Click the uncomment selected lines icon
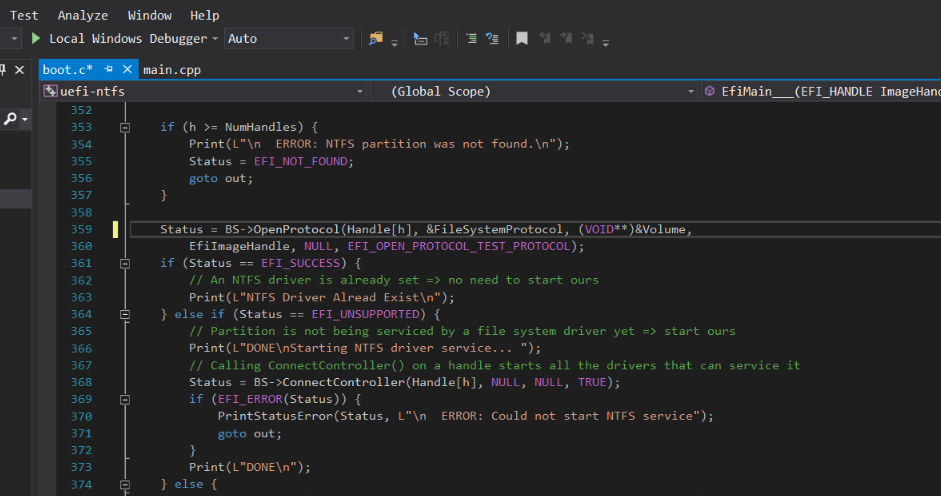This screenshot has height=496, width=941. [492, 39]
